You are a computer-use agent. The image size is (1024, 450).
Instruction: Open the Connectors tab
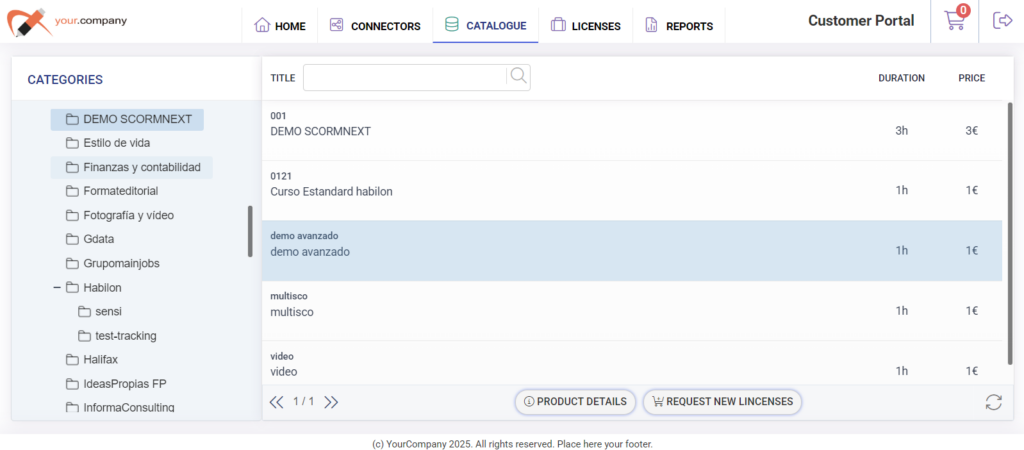(x=375, y=26)
